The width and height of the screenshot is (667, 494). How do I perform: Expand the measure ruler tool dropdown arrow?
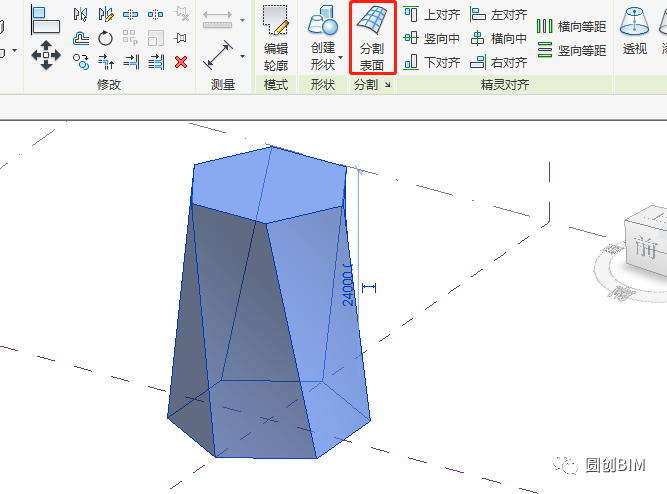coord(242,20)
